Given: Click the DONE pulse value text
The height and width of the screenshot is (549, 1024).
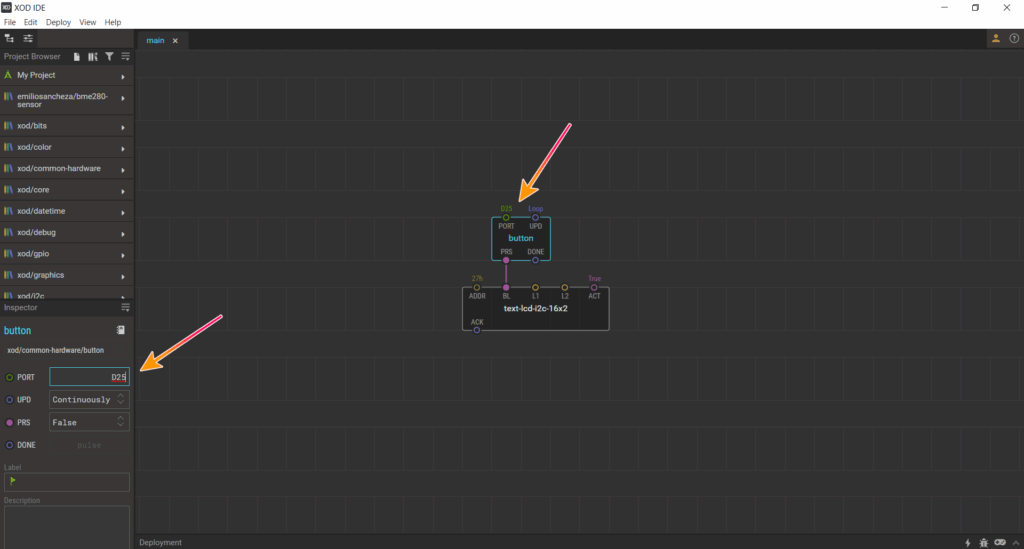Looking at the screenshot, I should point(89,445).
